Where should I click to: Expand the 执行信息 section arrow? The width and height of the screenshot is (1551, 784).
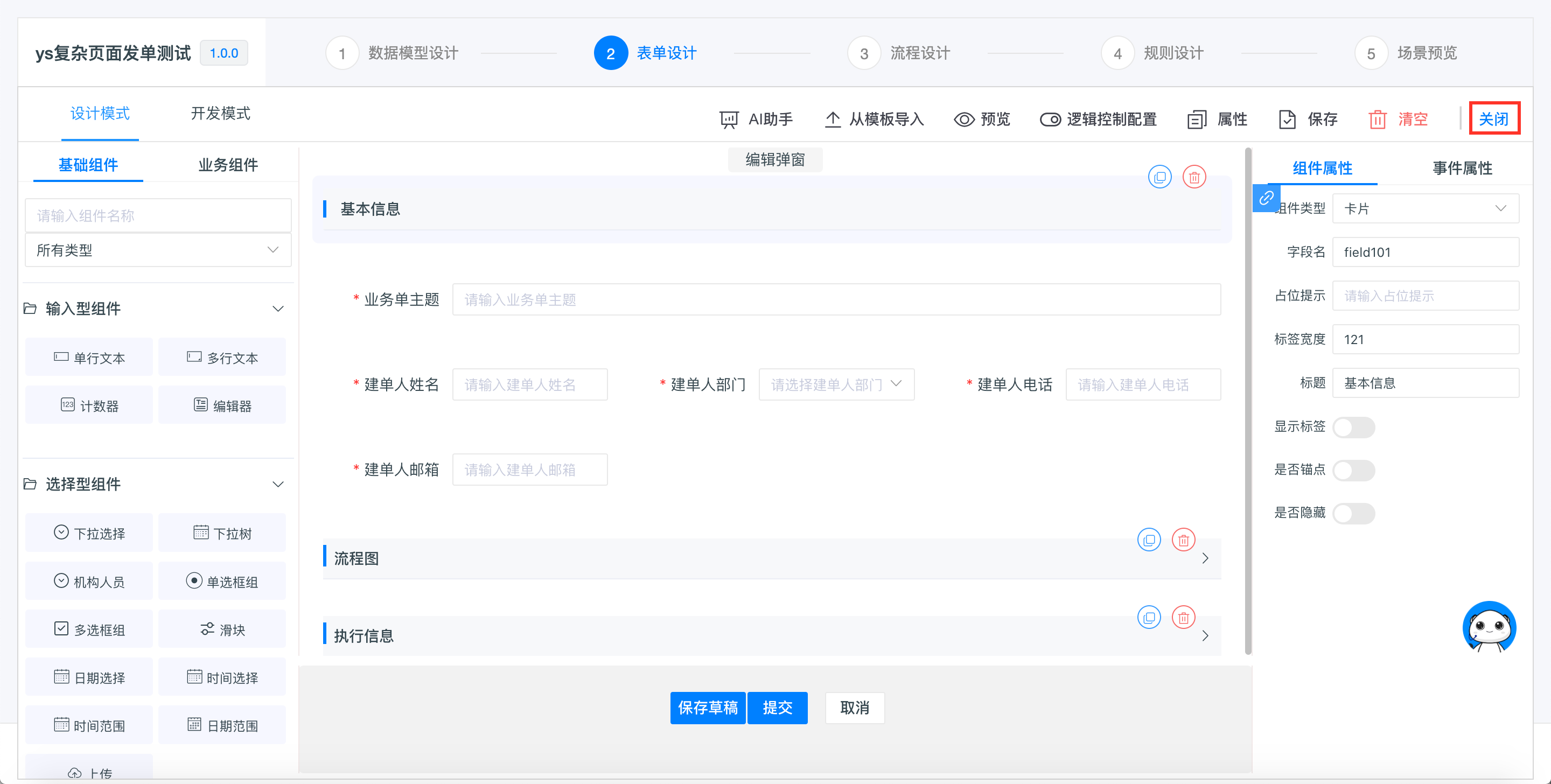click(x=1205, y=636)
